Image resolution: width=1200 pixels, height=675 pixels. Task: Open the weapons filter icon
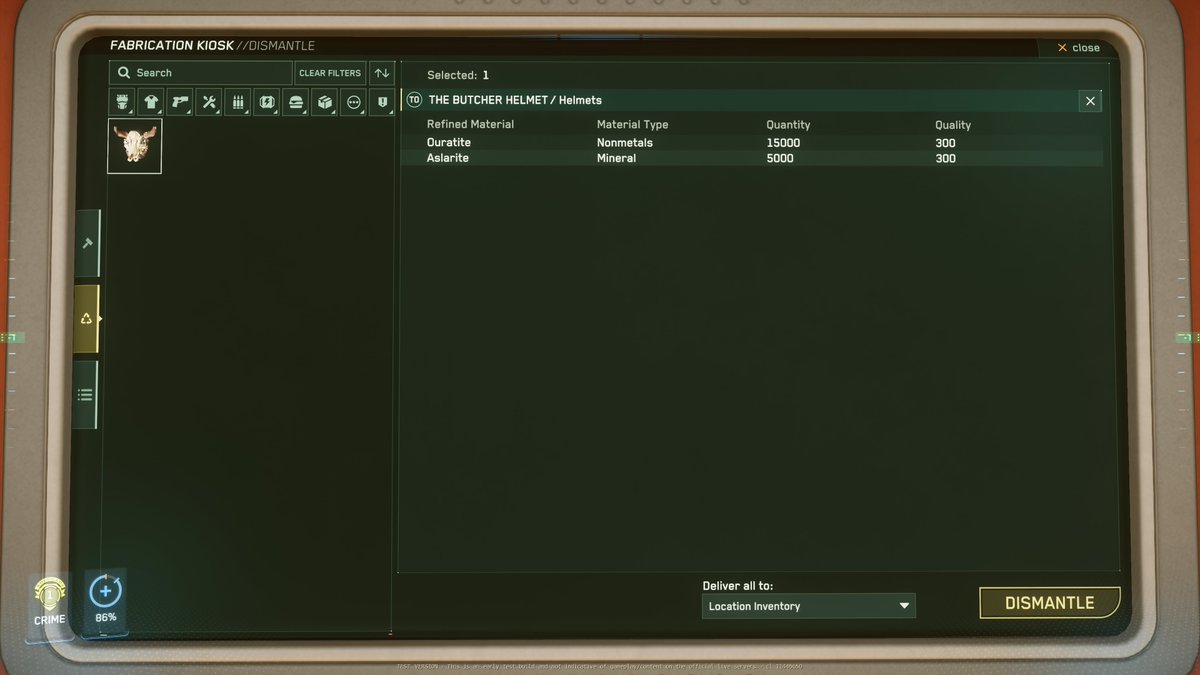coord(179,101)
